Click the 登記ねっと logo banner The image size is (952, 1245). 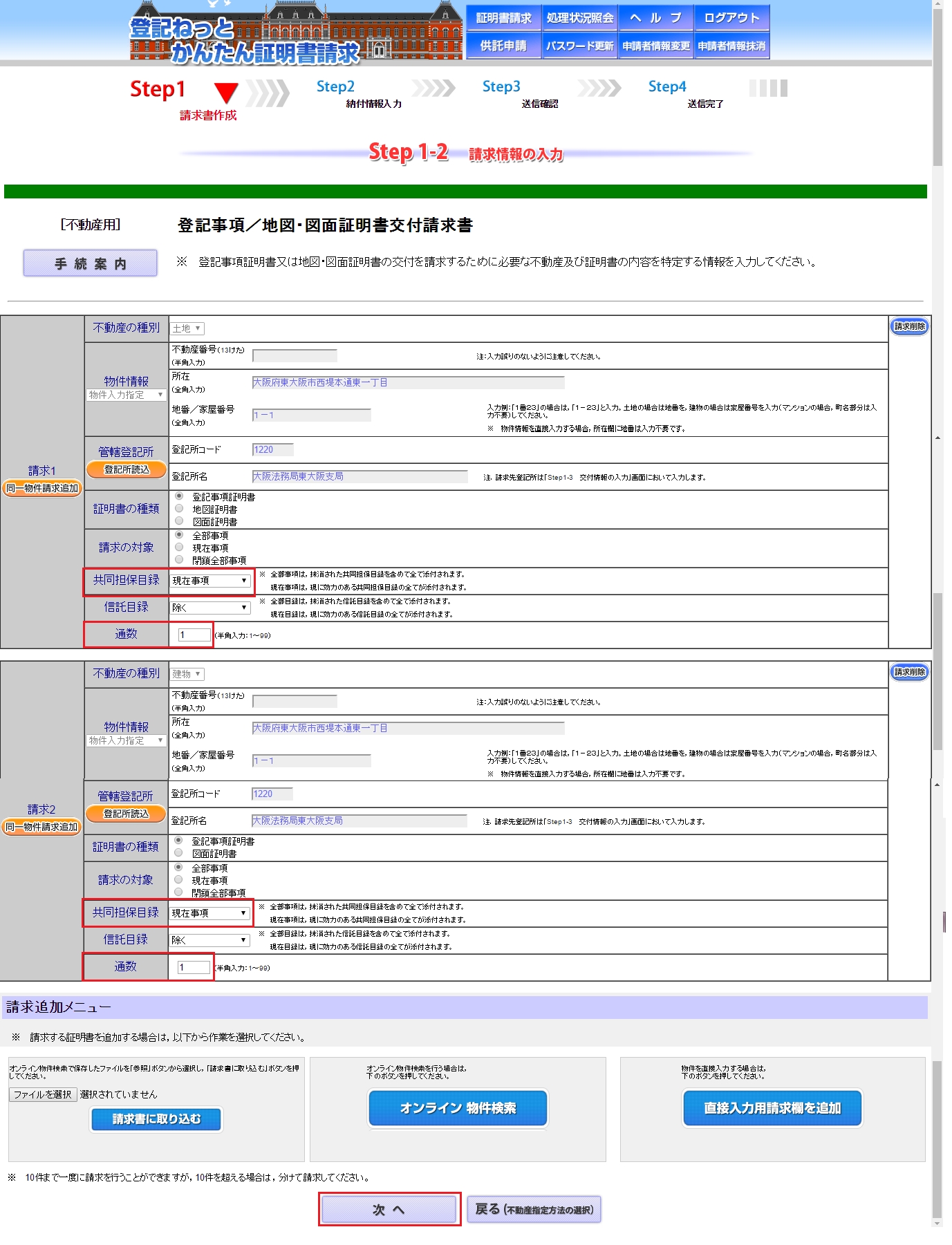pos(295,31)
